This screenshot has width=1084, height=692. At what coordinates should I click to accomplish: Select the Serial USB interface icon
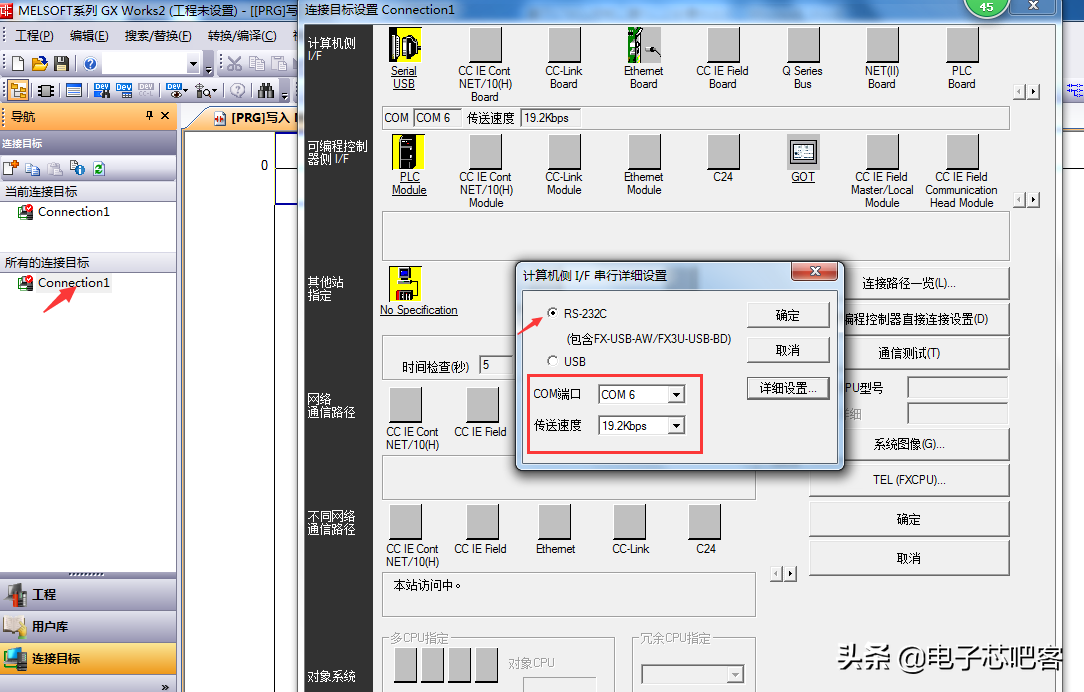[404, 46]
